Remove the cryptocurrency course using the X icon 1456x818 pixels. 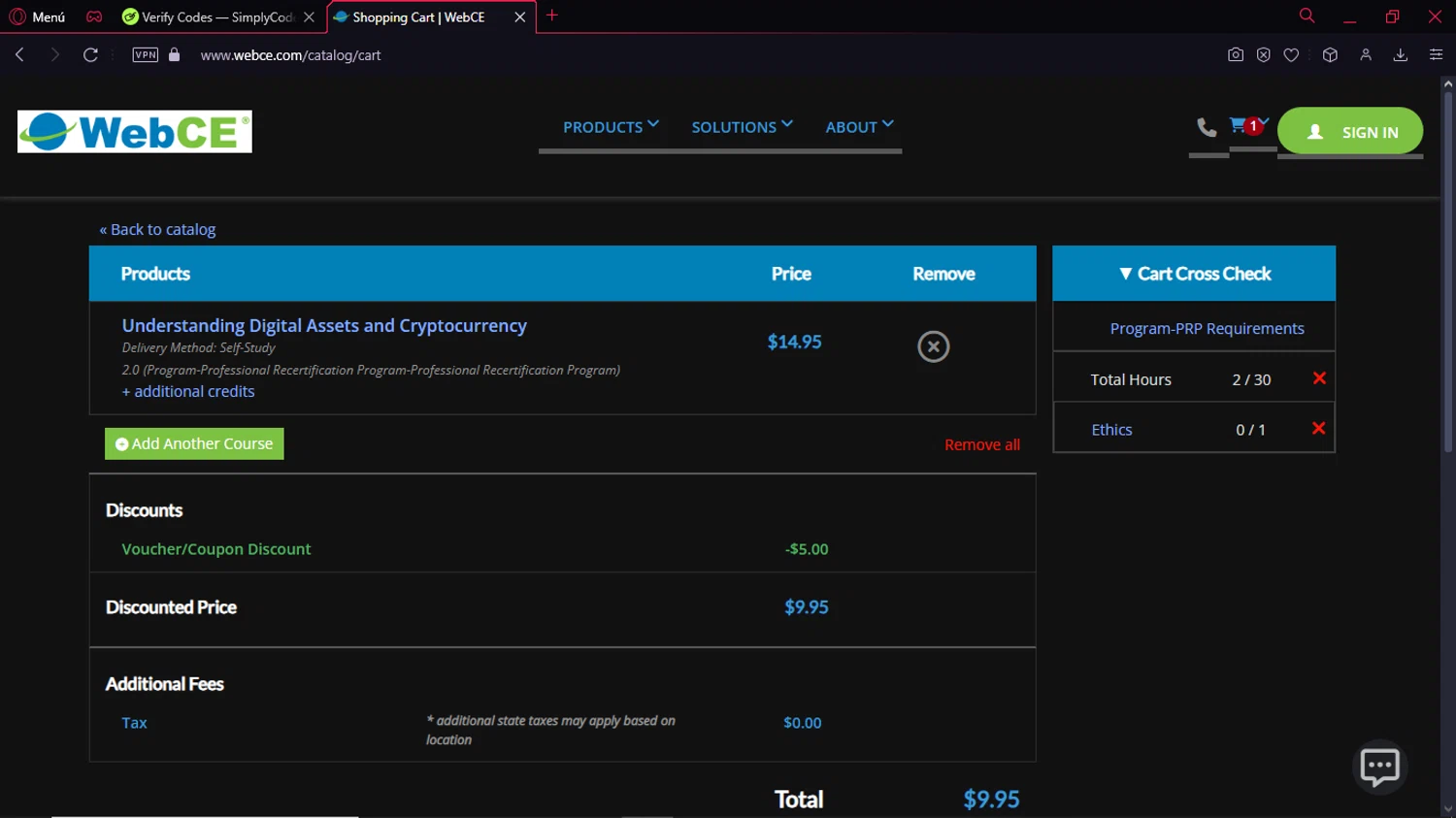click(933, 346)
